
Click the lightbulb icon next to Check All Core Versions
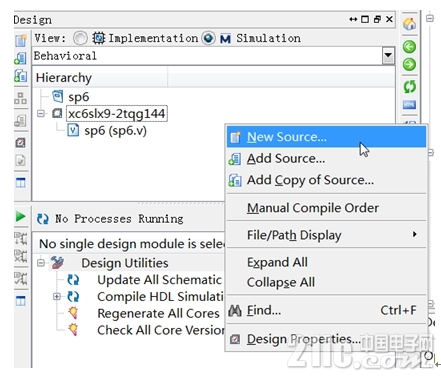pos(73,330)
